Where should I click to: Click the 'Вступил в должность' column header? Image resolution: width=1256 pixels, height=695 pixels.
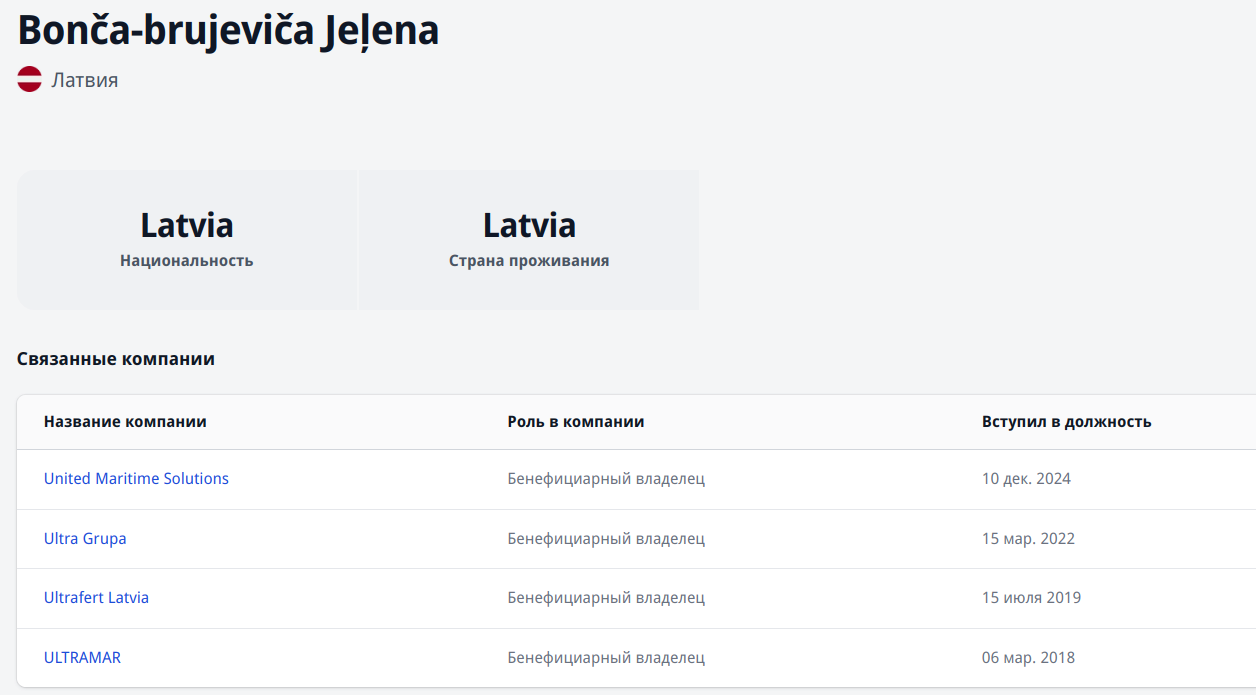click(x=1066, y=422)
